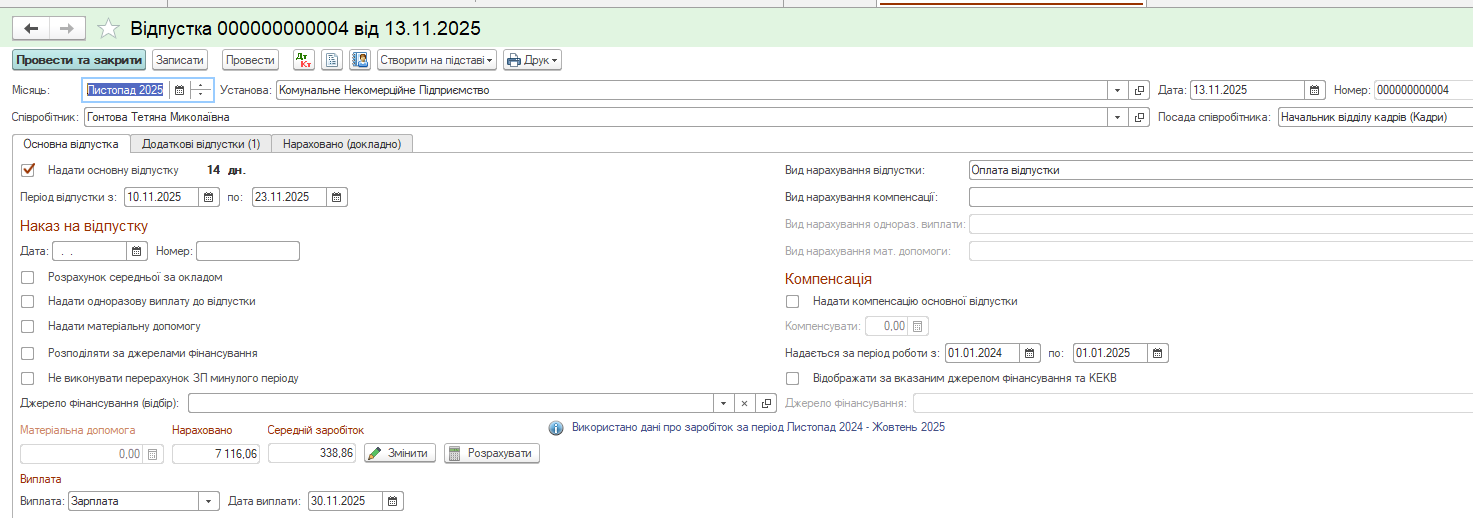Viewport: 1473px width, 518px height.
Task: Open the Дт/Кт accounting entries view
Action: [303, 60]
